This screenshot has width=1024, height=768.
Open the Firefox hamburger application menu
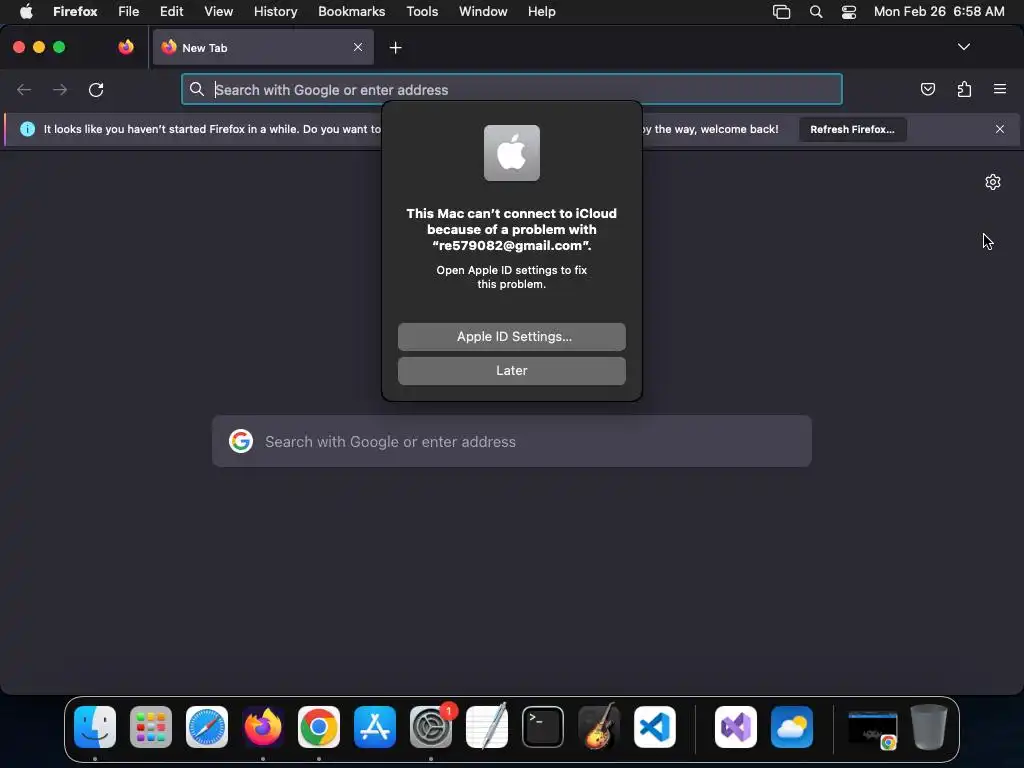point(1000,89)
